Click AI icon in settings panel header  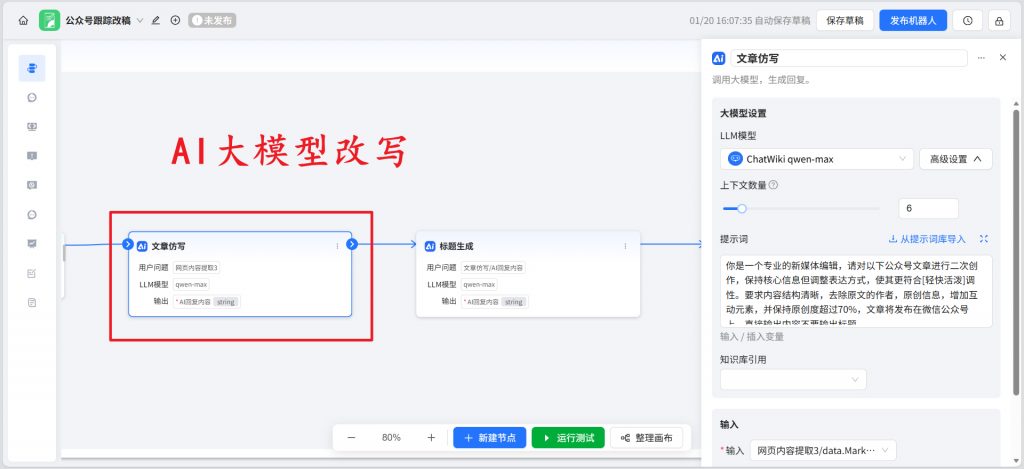tap(718, 58)
